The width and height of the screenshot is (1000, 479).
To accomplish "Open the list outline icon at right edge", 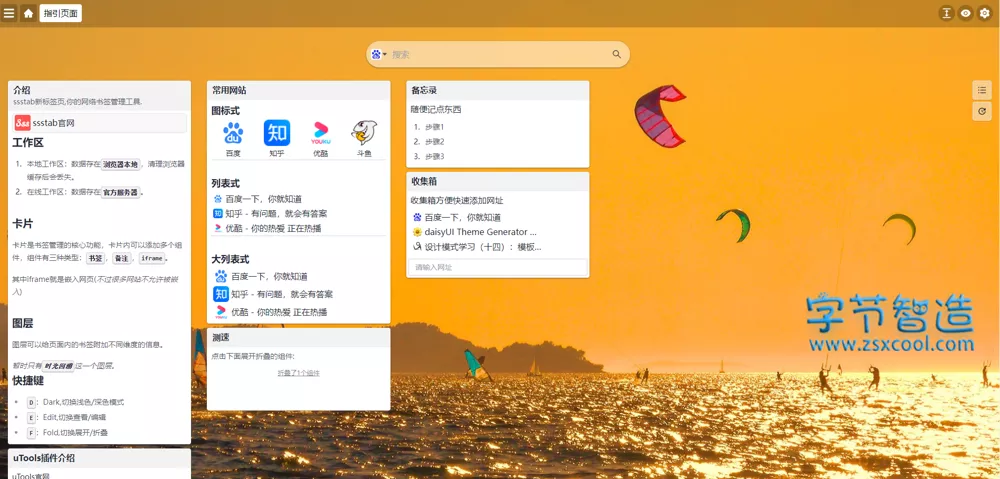I will click(982, 91).
